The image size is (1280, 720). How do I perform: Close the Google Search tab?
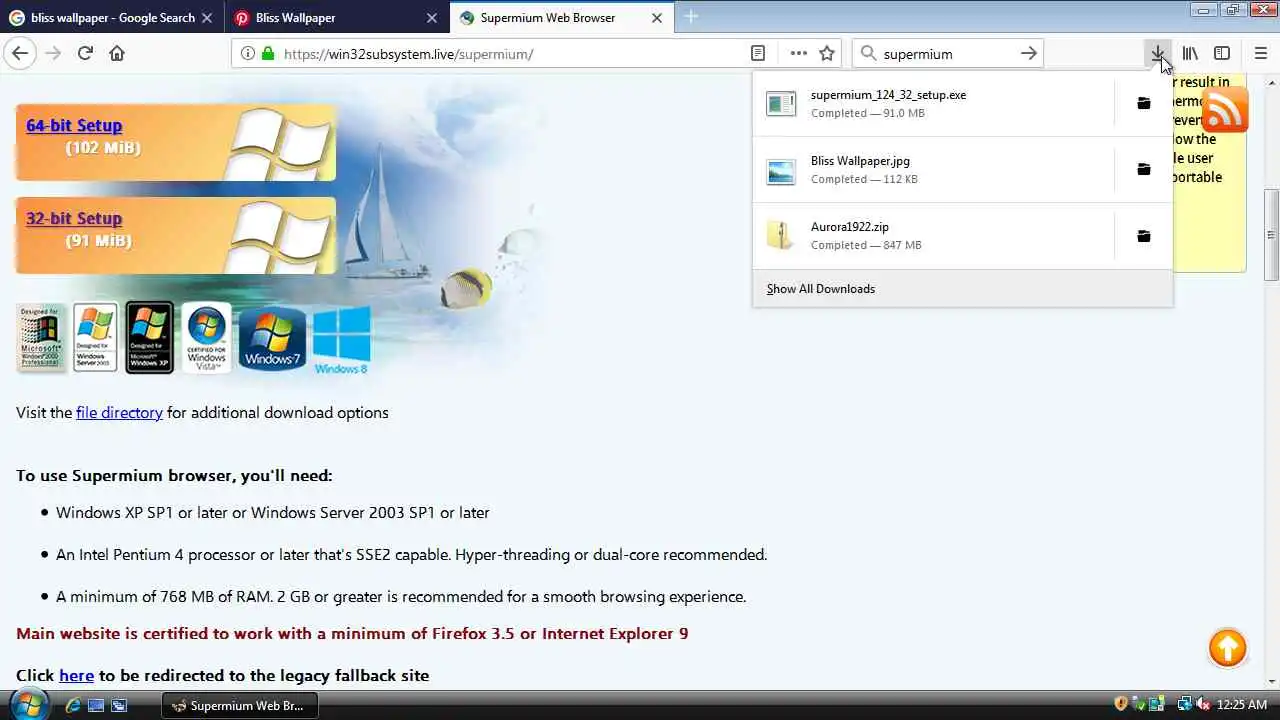click(x=207, y=18)
